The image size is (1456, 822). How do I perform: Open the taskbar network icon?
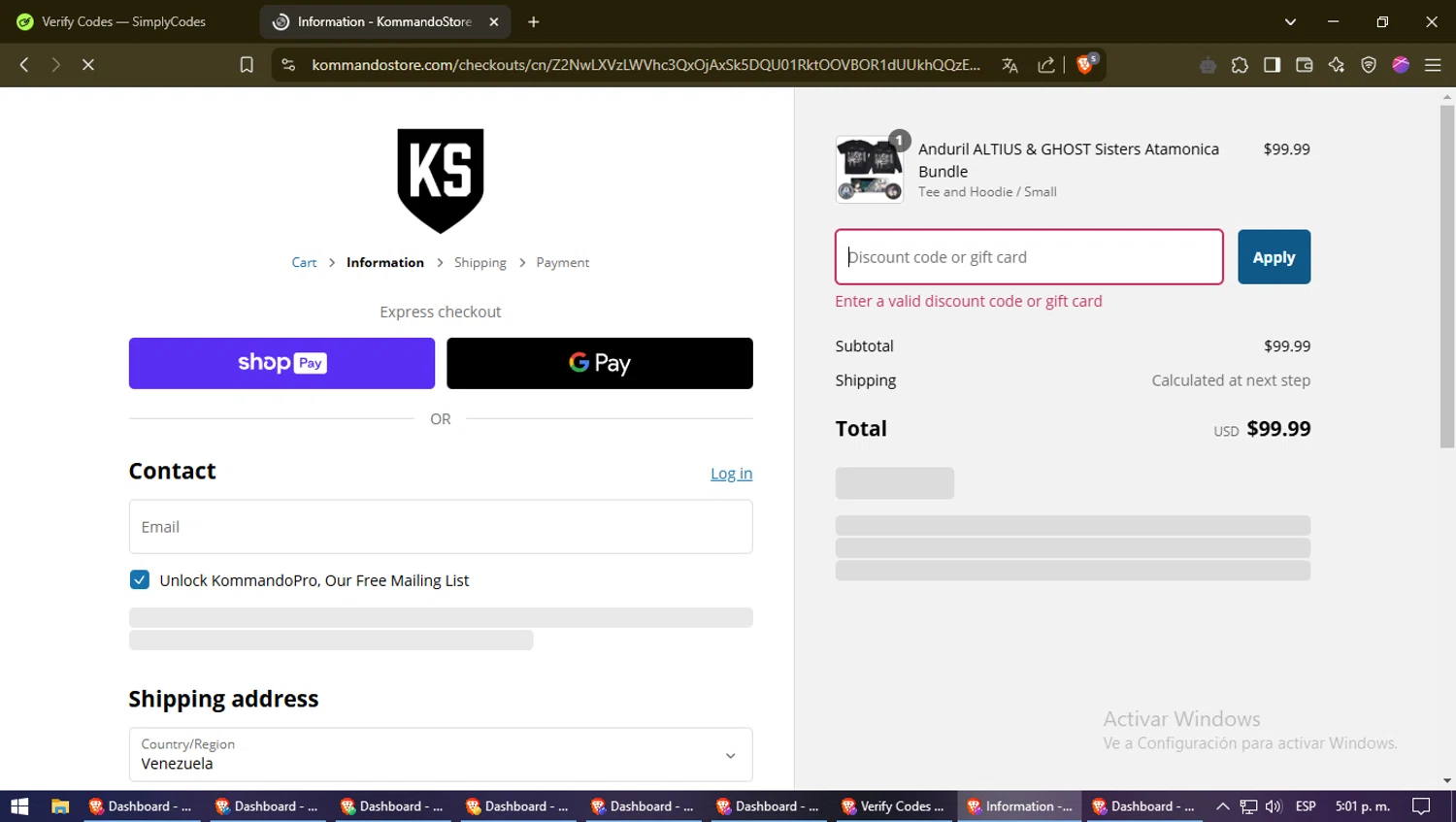click(x=1248, y=806)
